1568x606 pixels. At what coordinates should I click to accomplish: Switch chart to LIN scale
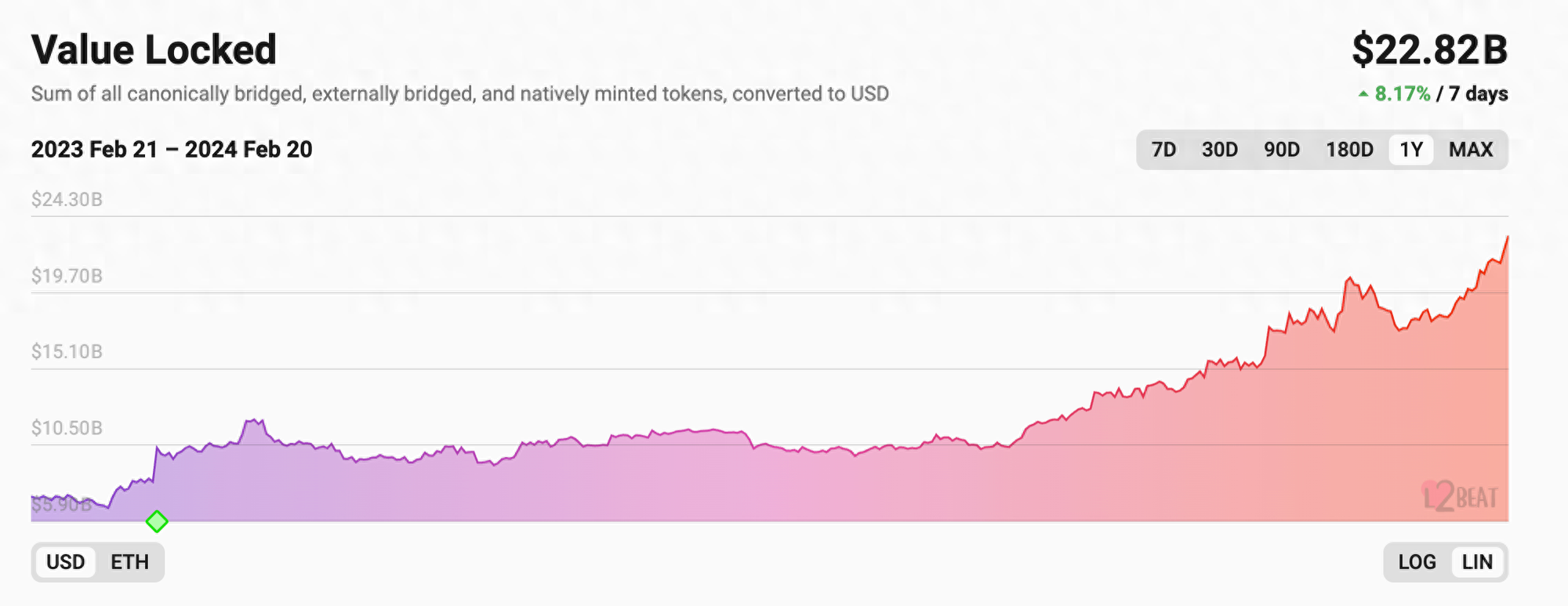point(1477,562)
